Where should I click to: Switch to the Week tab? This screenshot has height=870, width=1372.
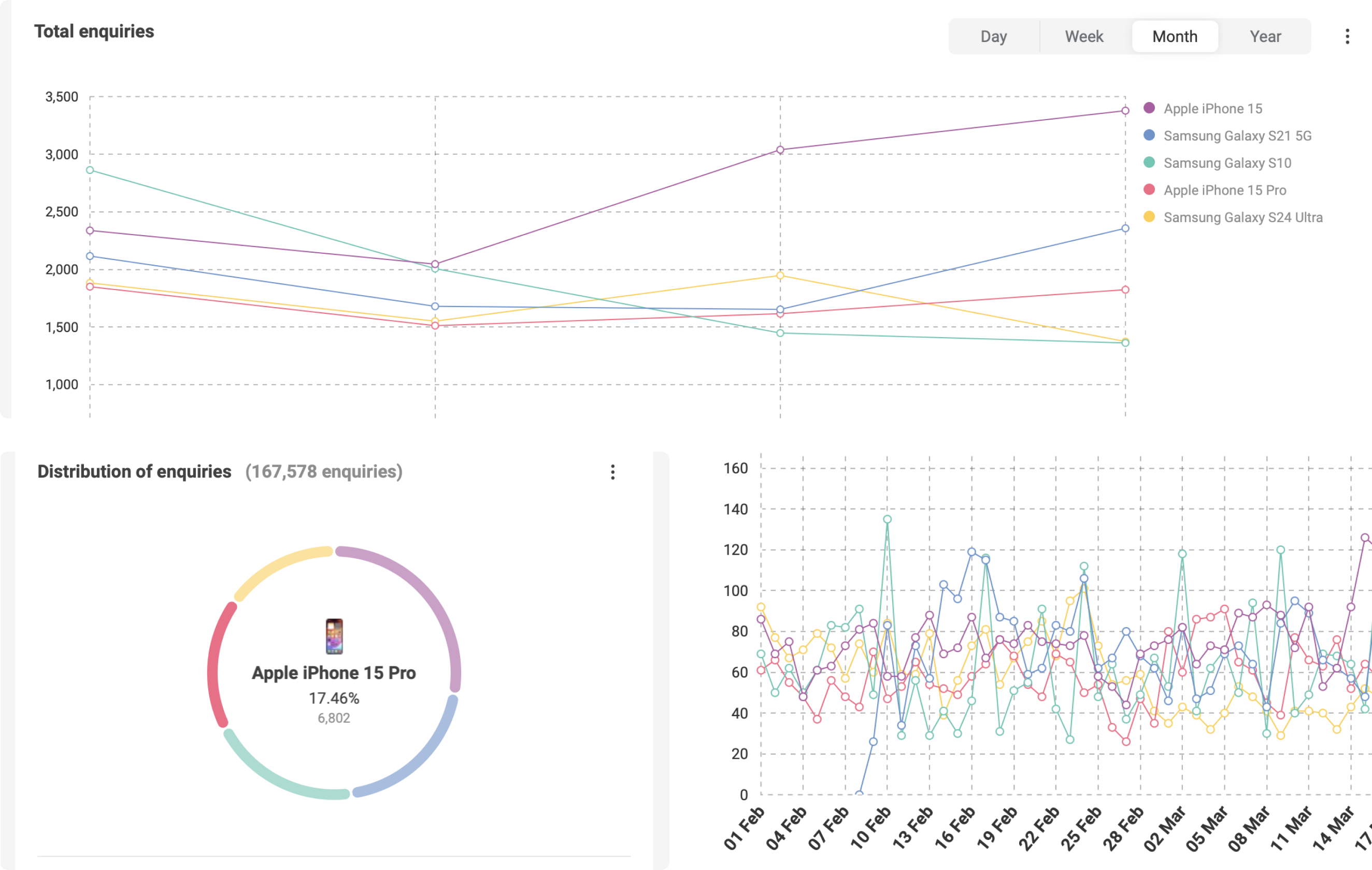[1084, 36]
